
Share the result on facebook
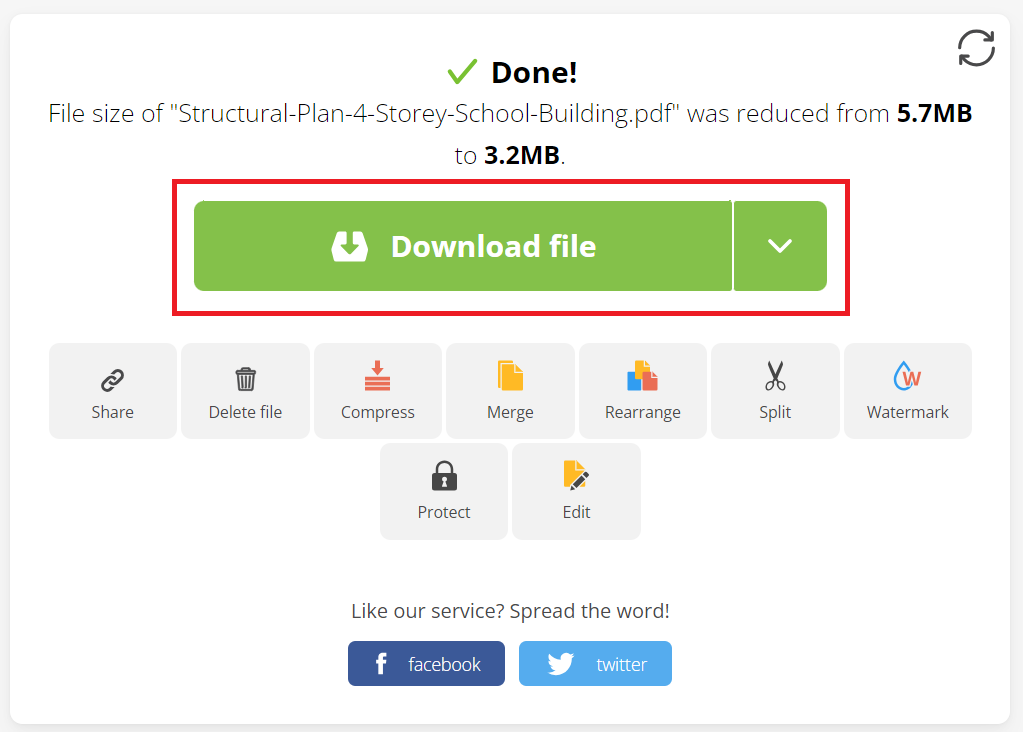426,662
